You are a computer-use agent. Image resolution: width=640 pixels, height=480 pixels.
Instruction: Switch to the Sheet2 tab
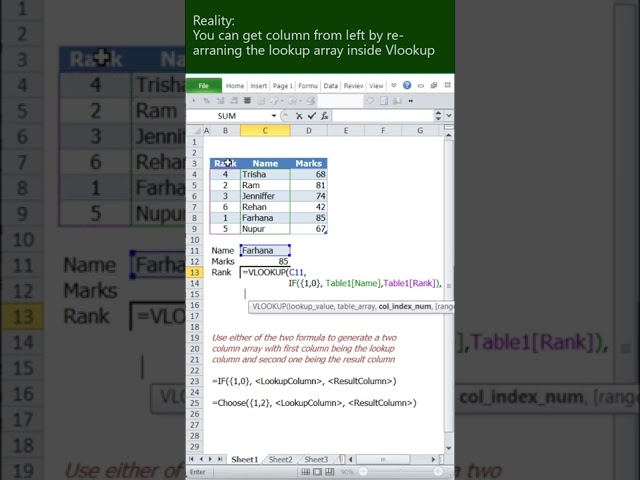click(x=280, y=460)
